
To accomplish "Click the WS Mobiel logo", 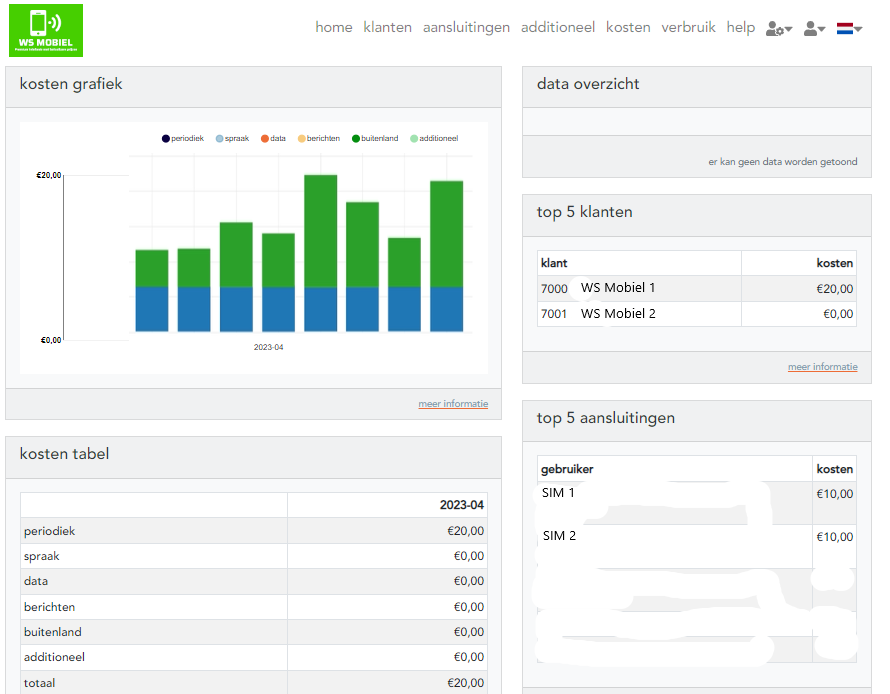I will 46,31.
